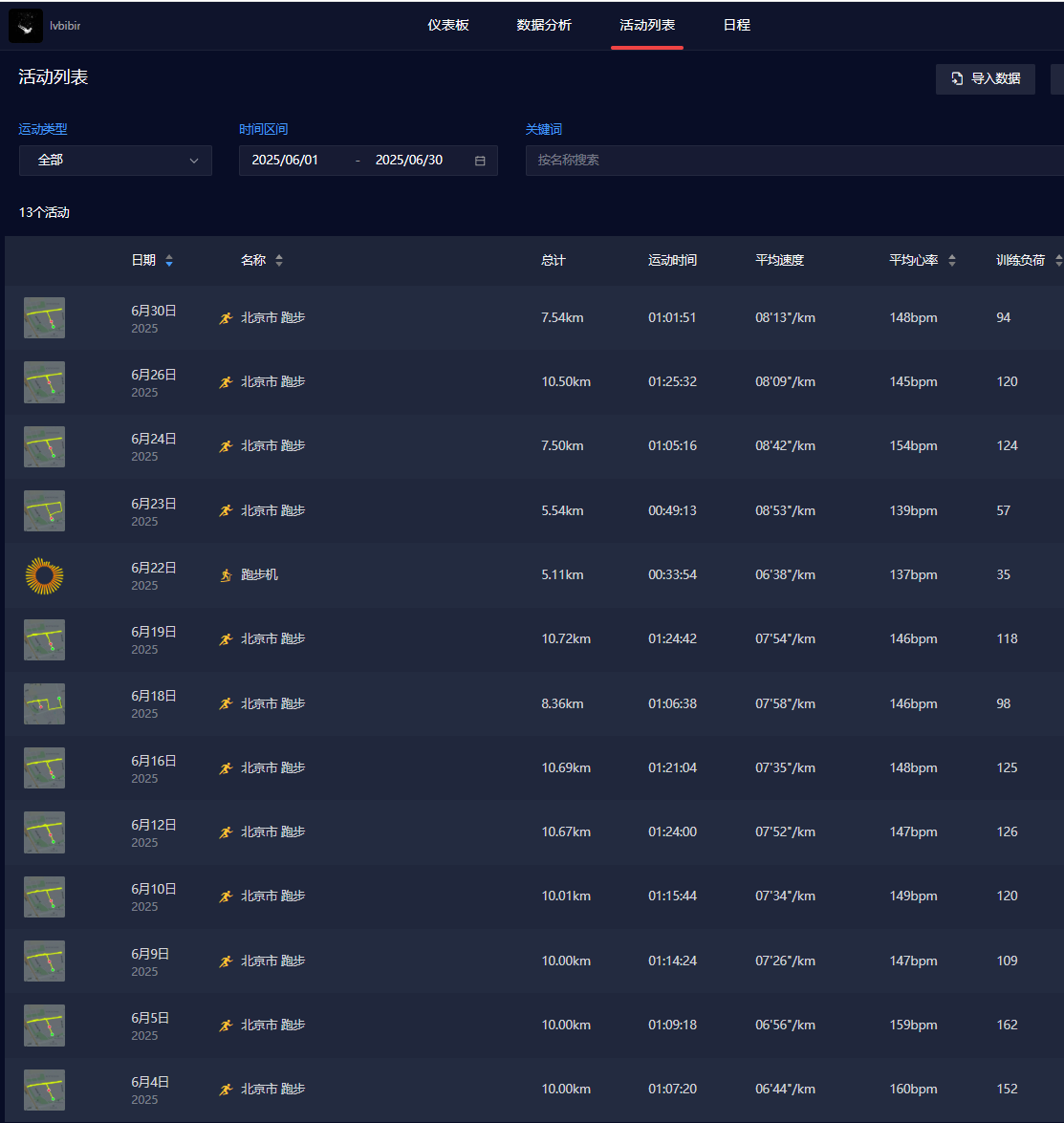Switch to the 数据分析 tab
The width and height of the screenshot is (1064, 1123).
[544, 26]
